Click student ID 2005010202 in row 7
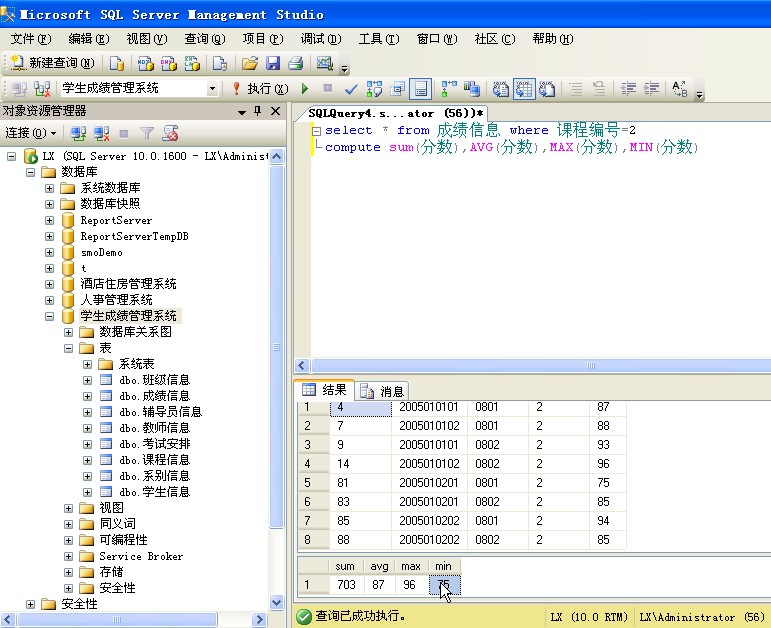 pos(429,521)
